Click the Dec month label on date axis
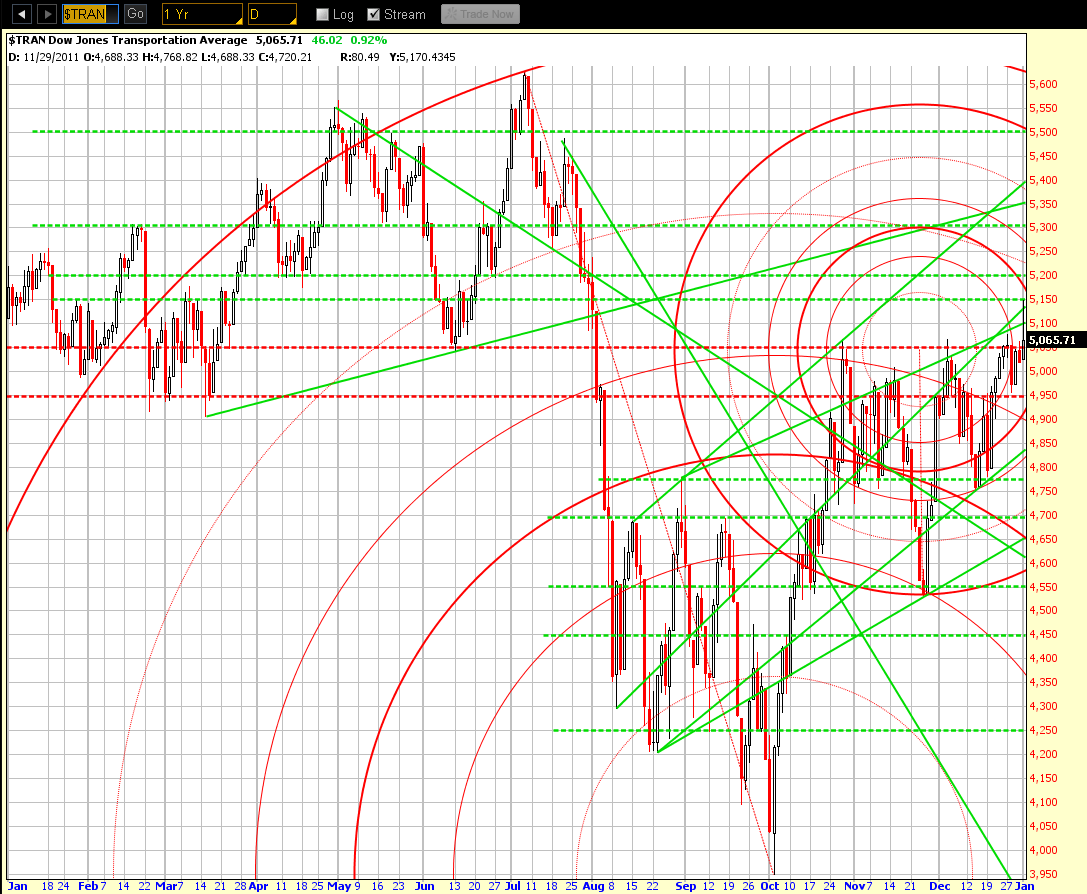The width and height of the screenshot is (1087, 894). [x=940, y=886]
